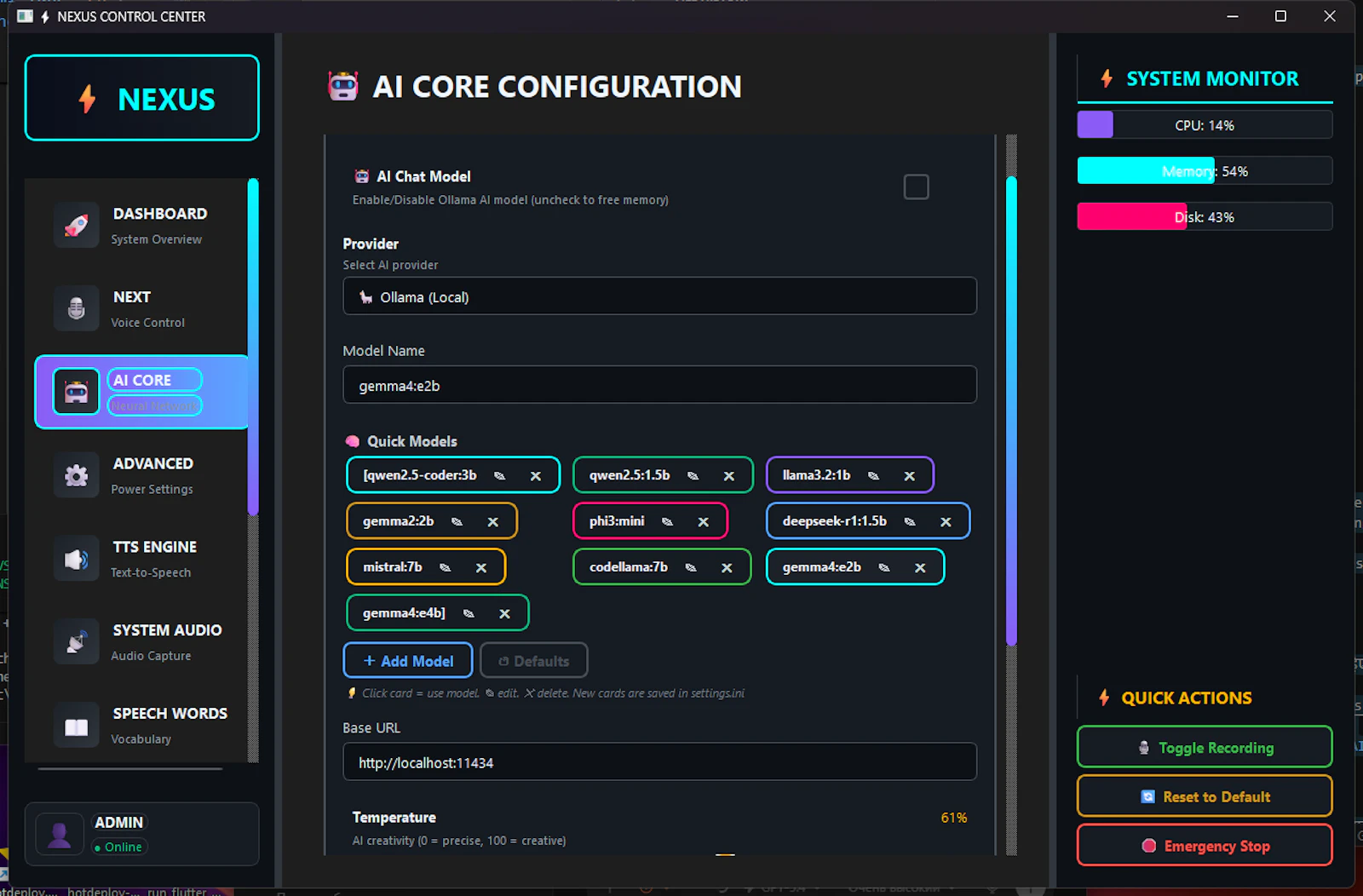Open Dashboard rocket icon in sidebar
The width and height of the screenshot is (1363, 896).
pyautogui.click(x=77, y=225)
